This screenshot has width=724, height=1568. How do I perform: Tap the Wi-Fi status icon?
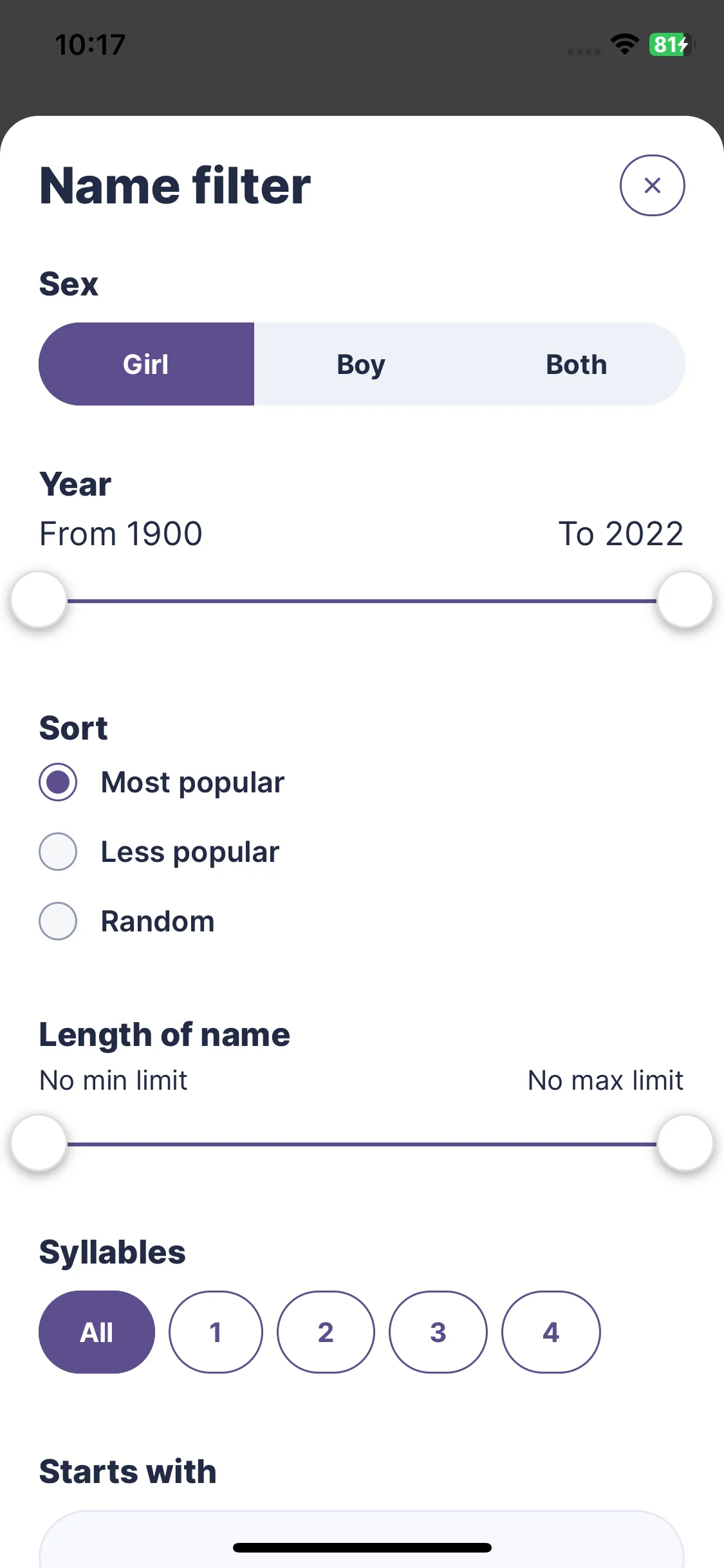624,44
